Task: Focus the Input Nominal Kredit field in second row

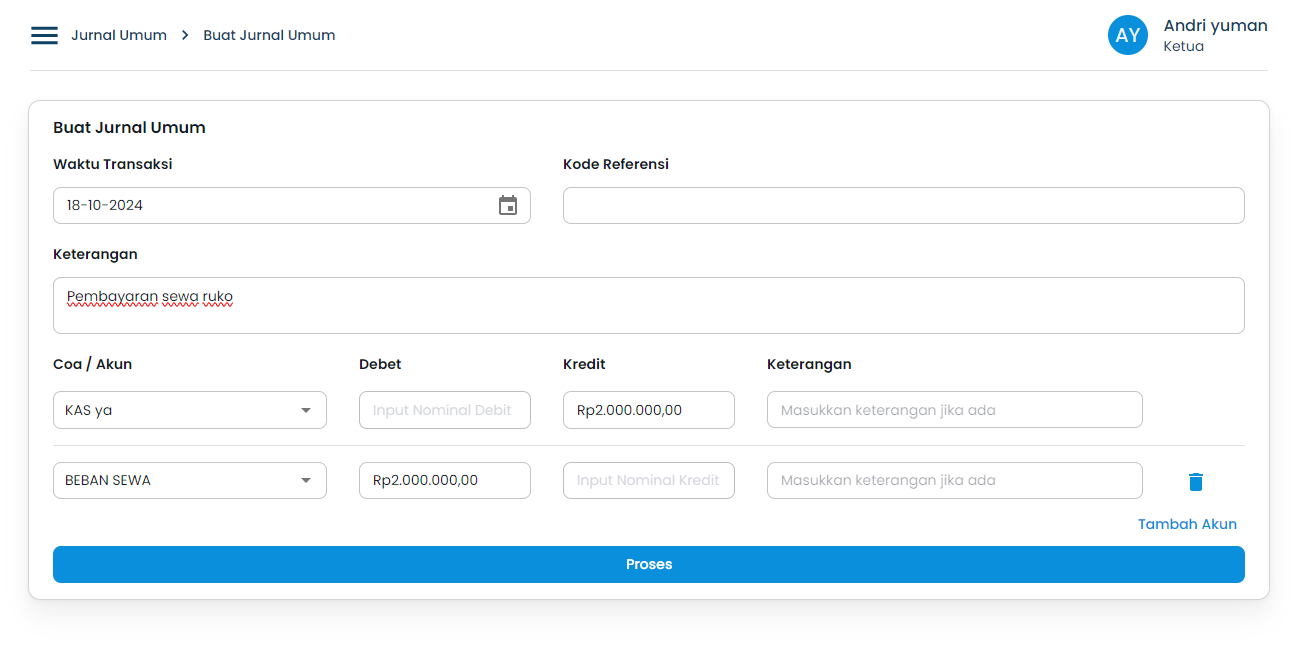Action: [x=648, y=480]
